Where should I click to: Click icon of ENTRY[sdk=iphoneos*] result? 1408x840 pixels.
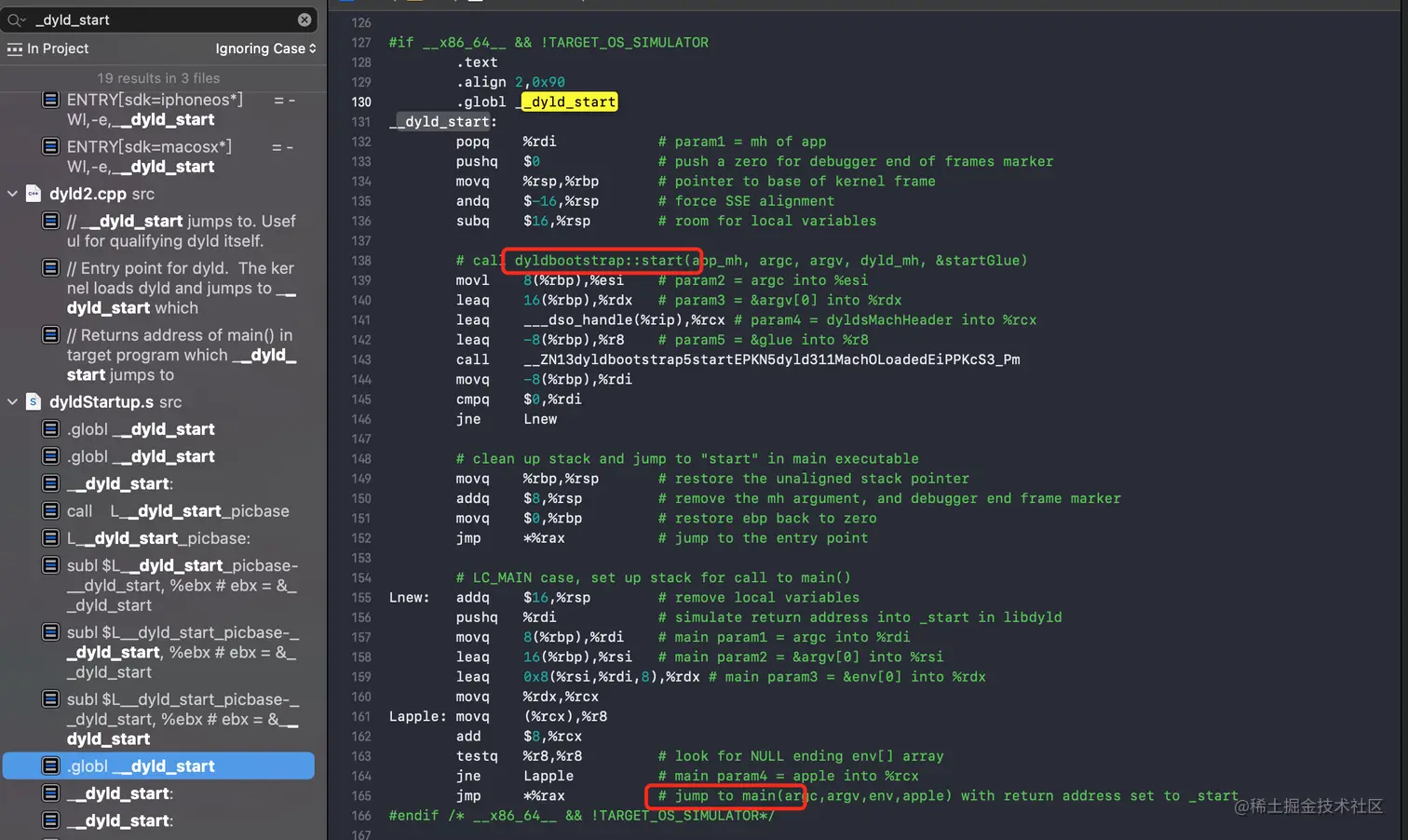pyautogui.click(x=51, y=100)
